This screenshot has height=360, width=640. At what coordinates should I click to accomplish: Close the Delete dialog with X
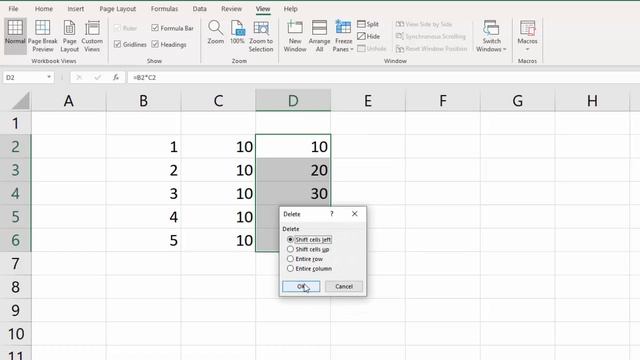coord(355,213)
